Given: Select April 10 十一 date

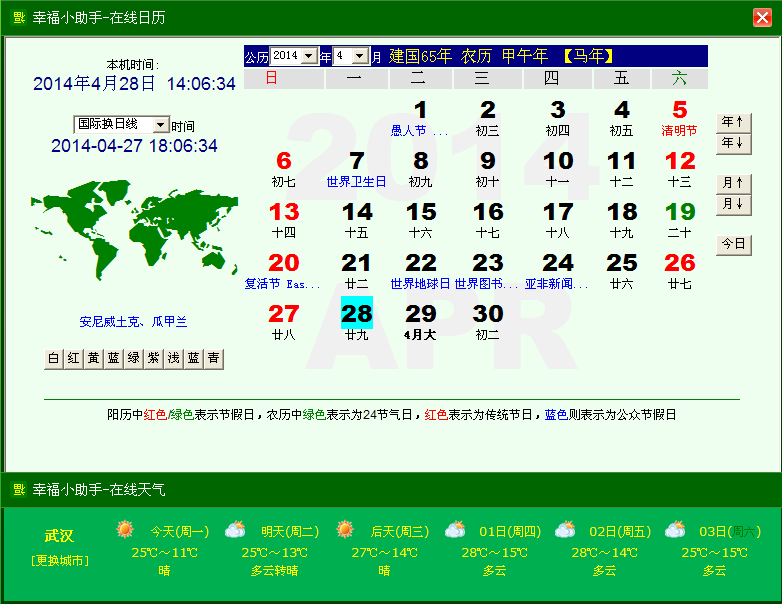Looking at the screenshot, I should click(x=557, y=170).
